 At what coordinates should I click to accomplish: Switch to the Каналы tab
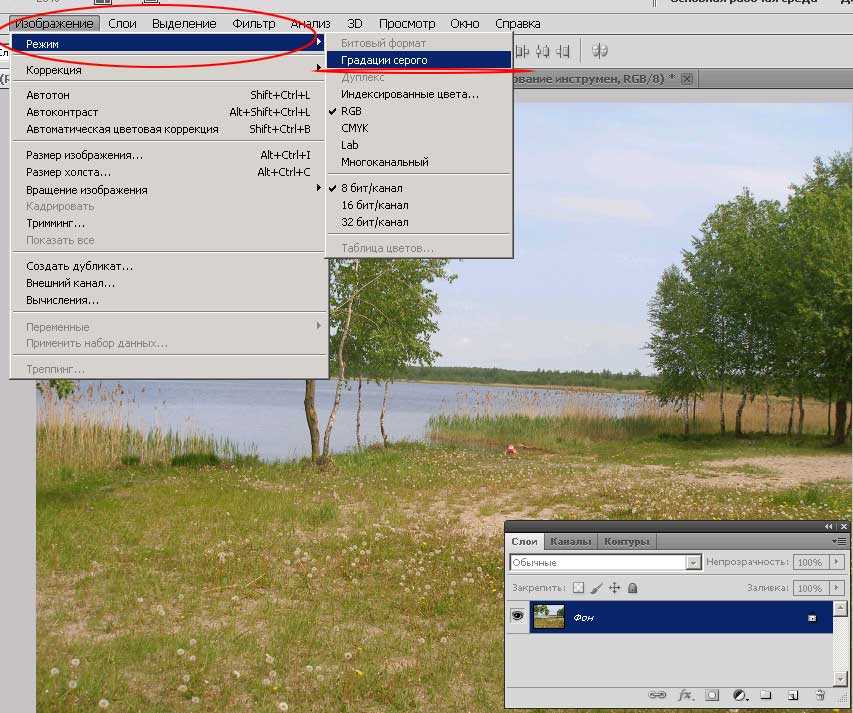pos(570,541)
